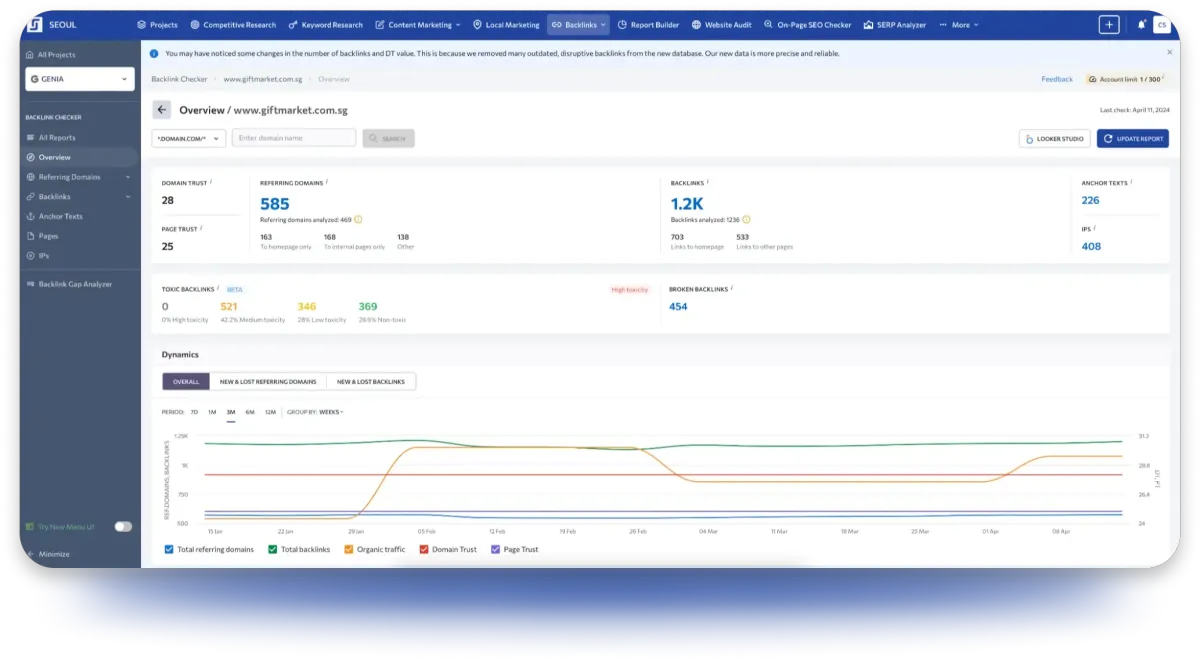Screen dimensions: 1200x662
Task: Change Group By Weeks dropdown
Action: 331,412
